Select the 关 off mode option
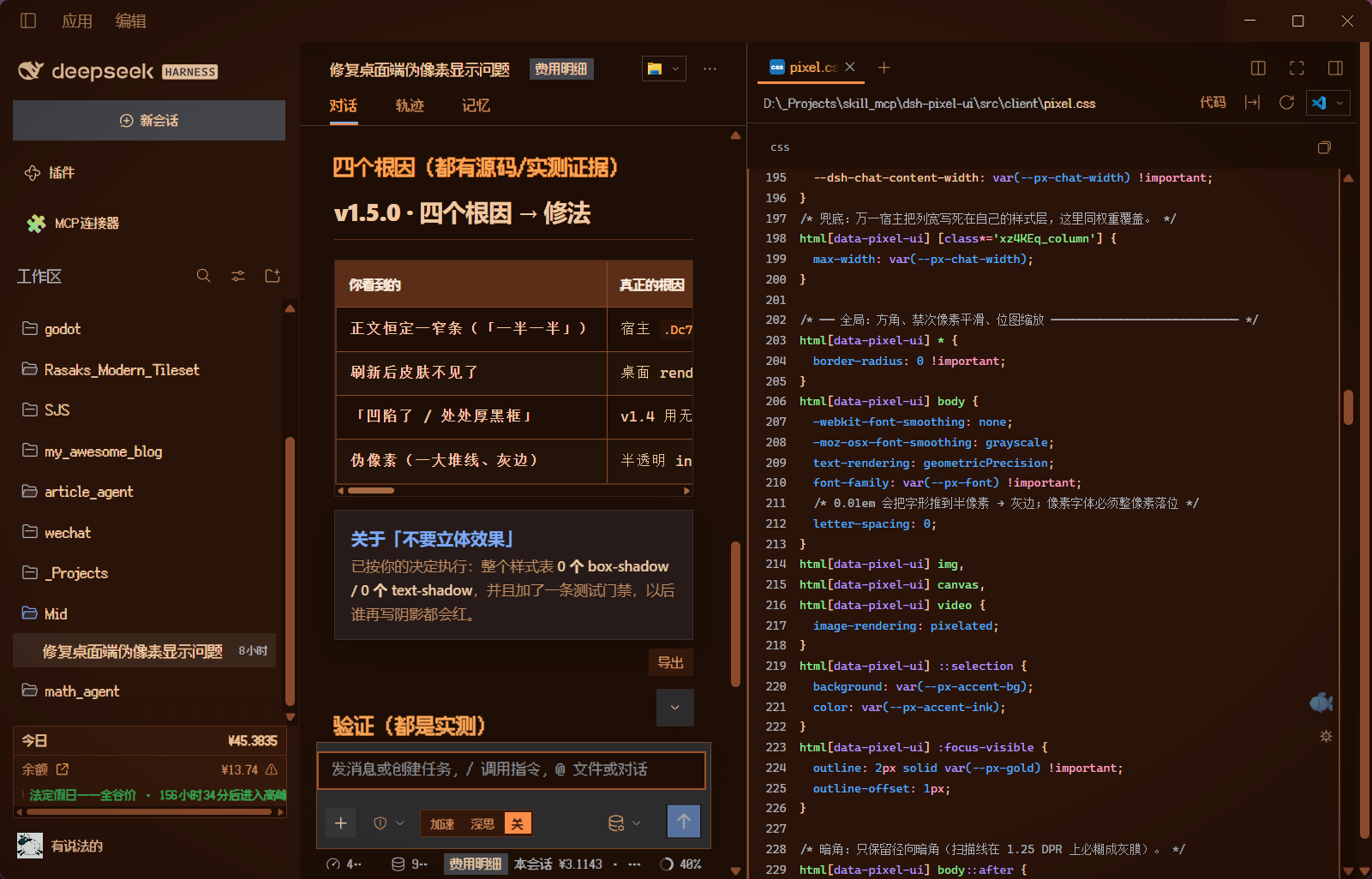 click(518, 824)
